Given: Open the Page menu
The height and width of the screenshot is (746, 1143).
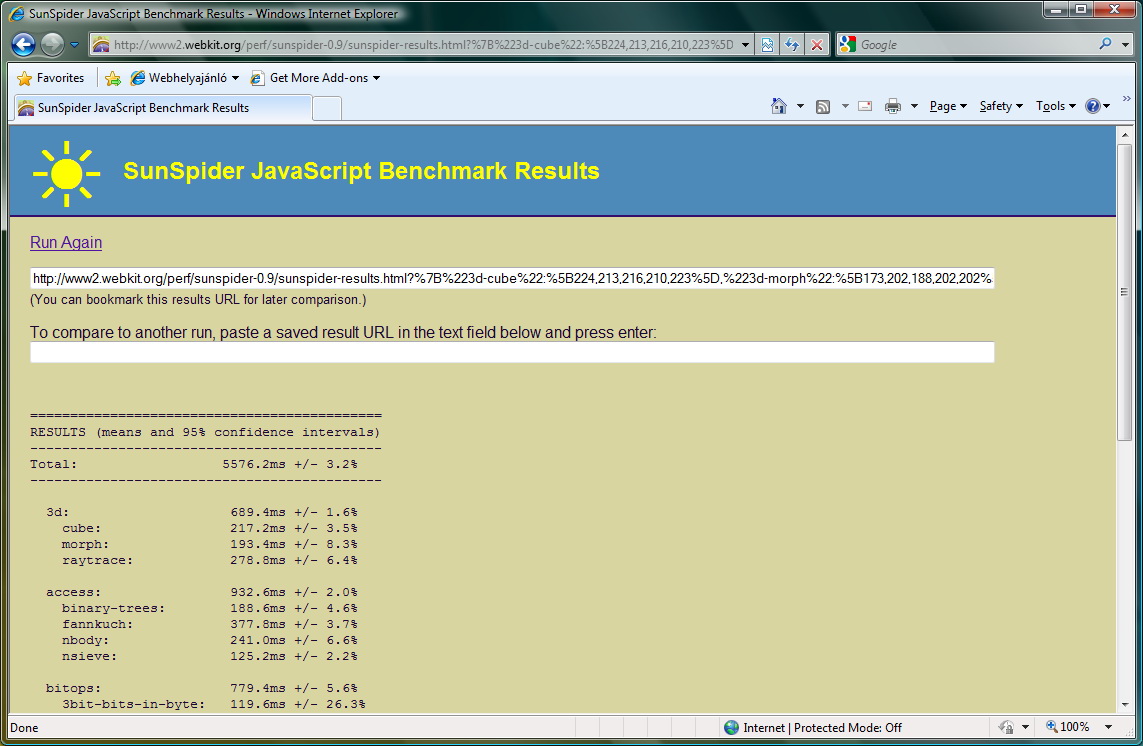Looking at the screenshot, I should pos(947,106).
